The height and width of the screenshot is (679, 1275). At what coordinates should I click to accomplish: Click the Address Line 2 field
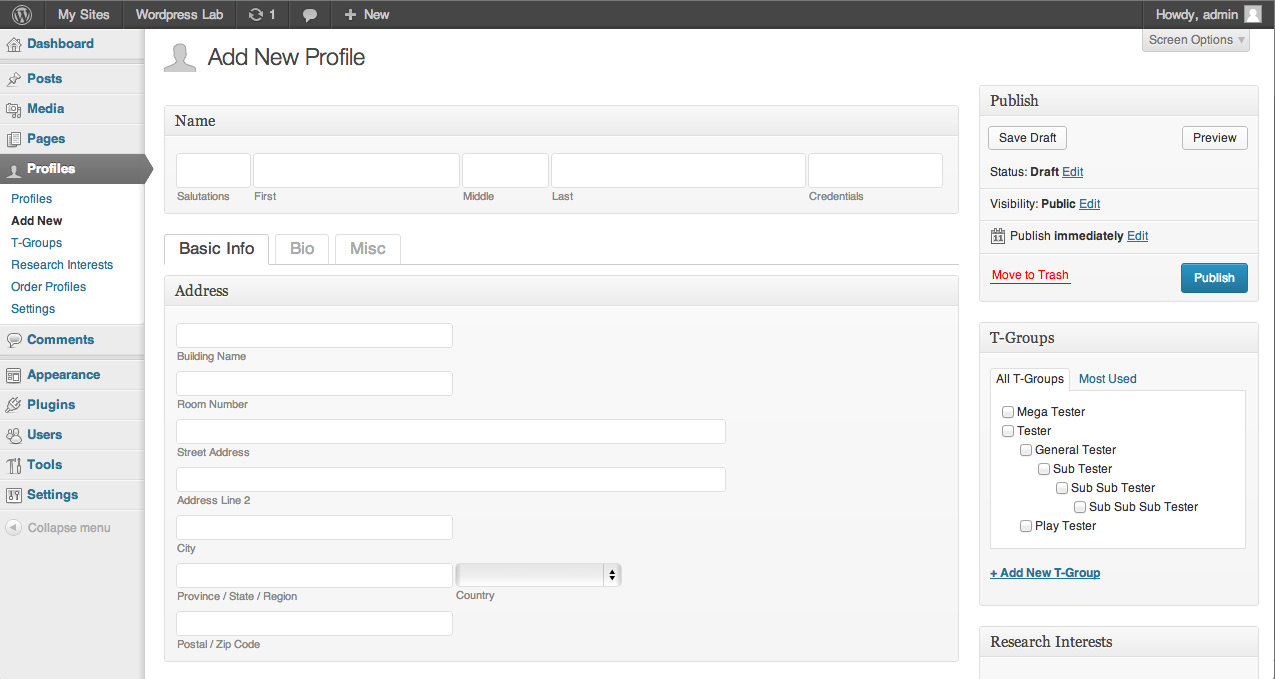coord(451,480)
